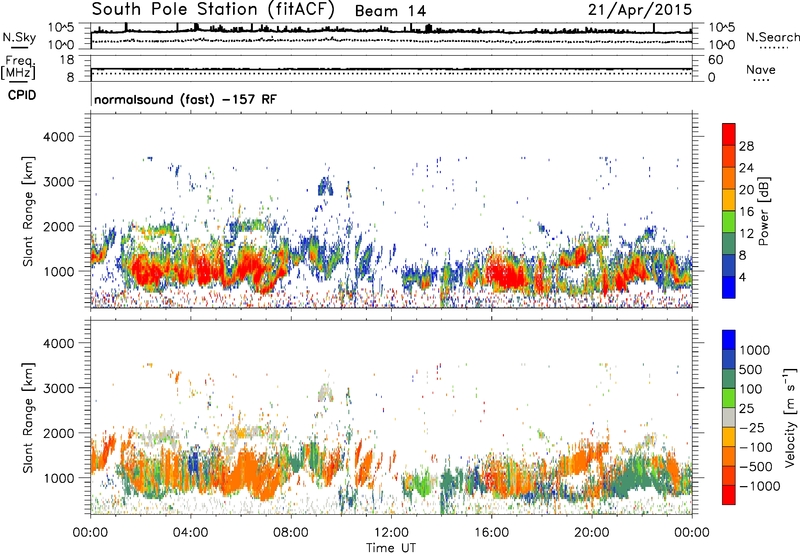Click the velocity colorbar gray segment near 25
The width and height of the screenshot is (800, 554).
[729, 418]
